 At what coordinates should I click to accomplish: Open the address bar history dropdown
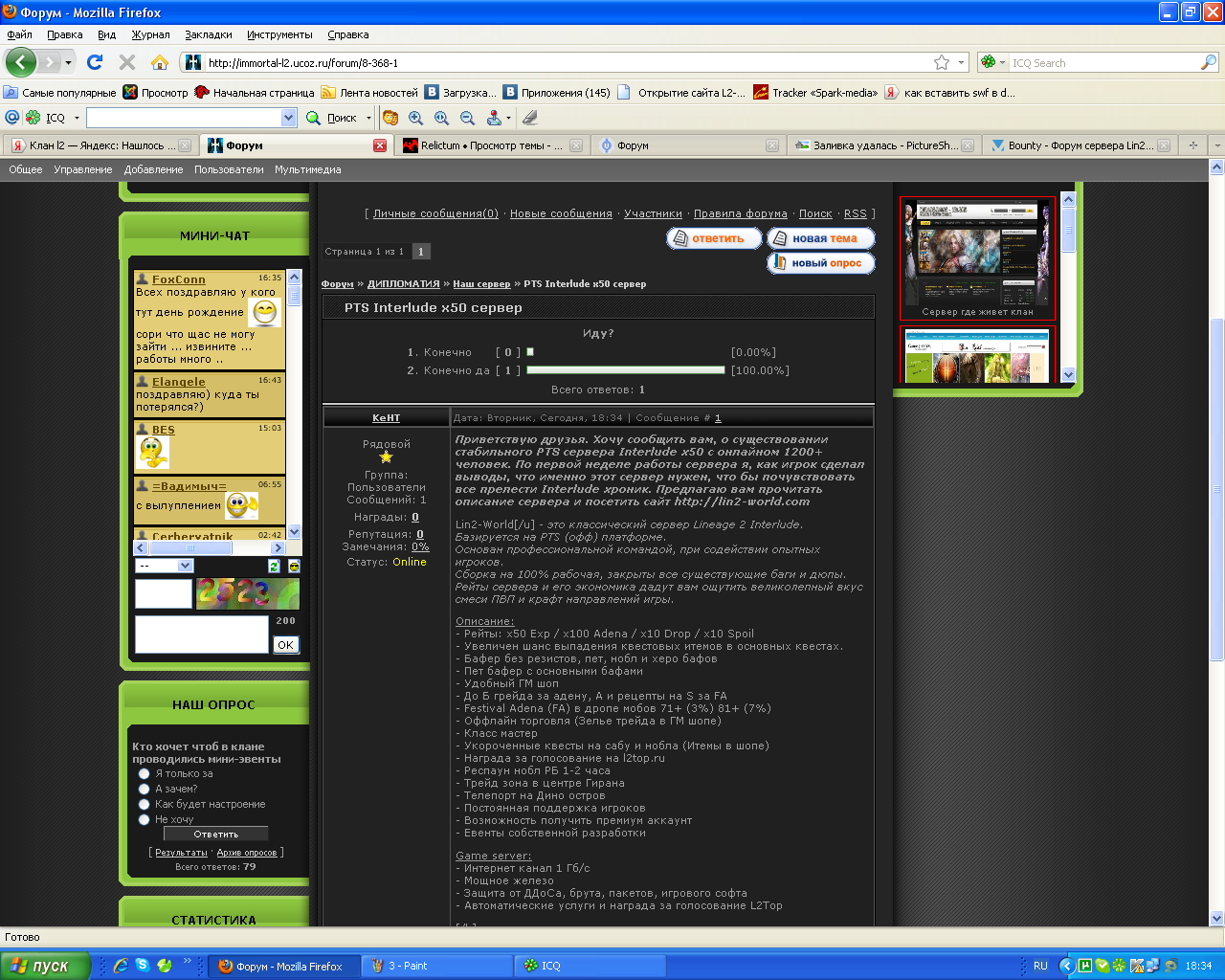(x=962, y=62)
